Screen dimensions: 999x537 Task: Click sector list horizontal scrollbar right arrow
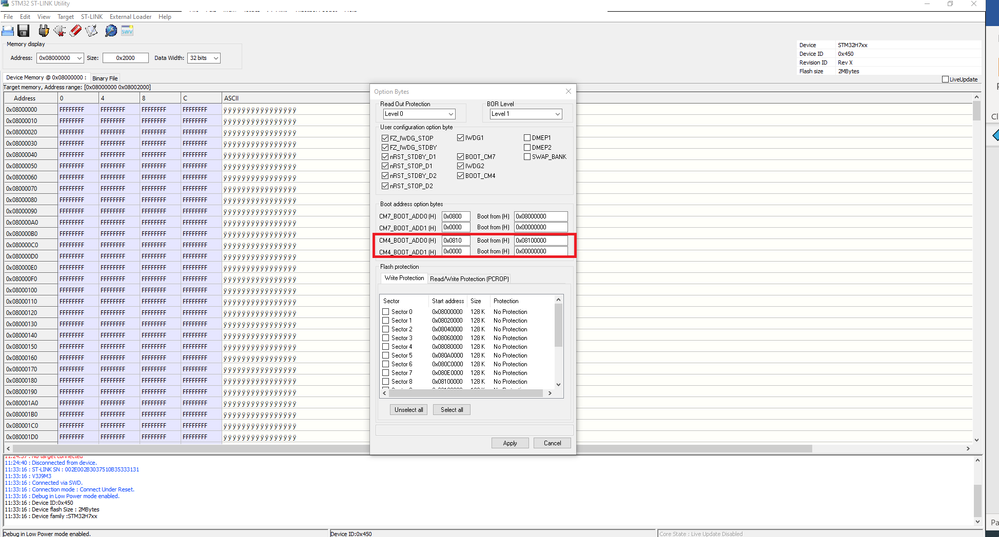(550, 393)
